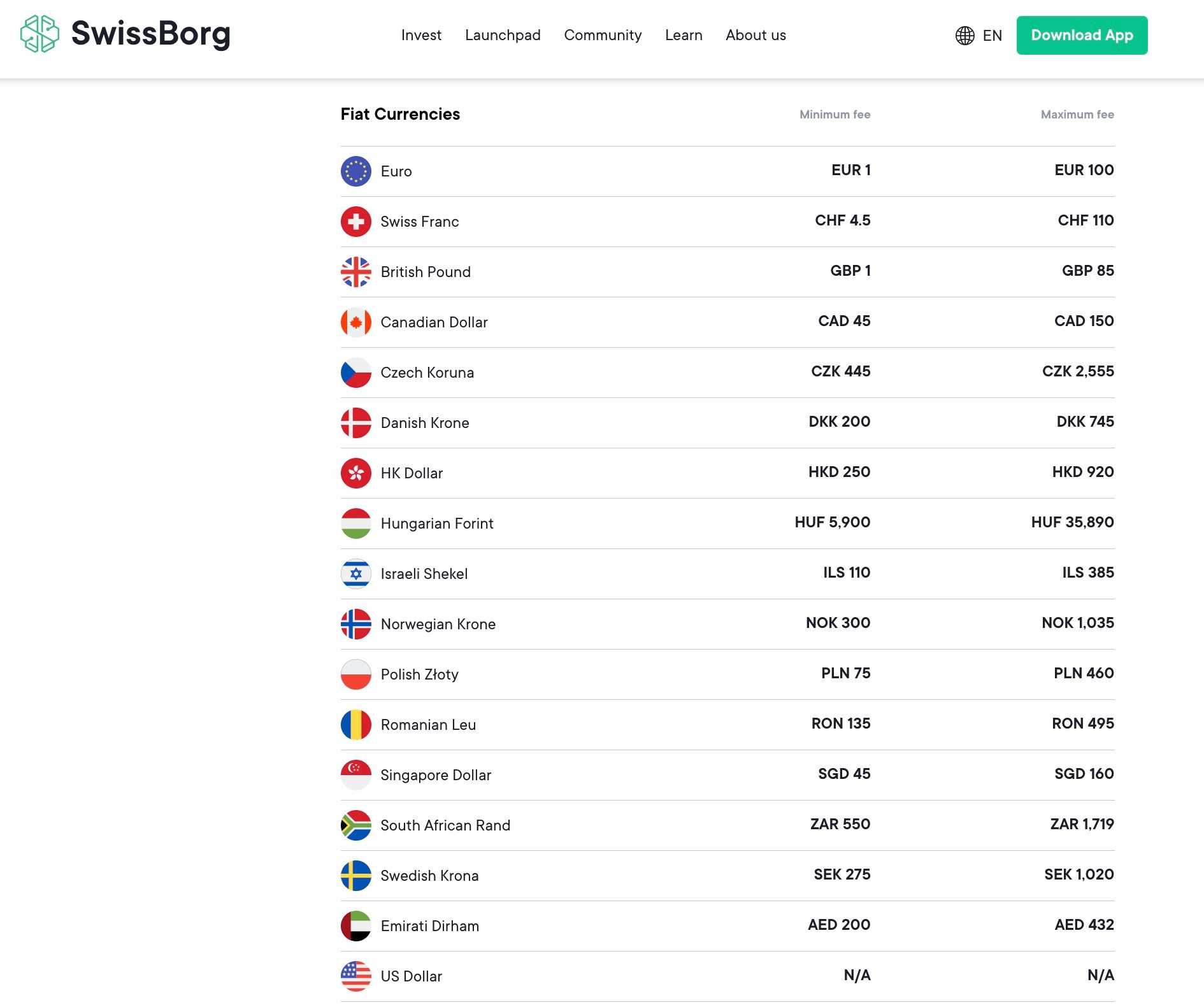This screenshot has height=1005, width=1204.
Task: Open the Community navigation menu
Action: point(603,36)
